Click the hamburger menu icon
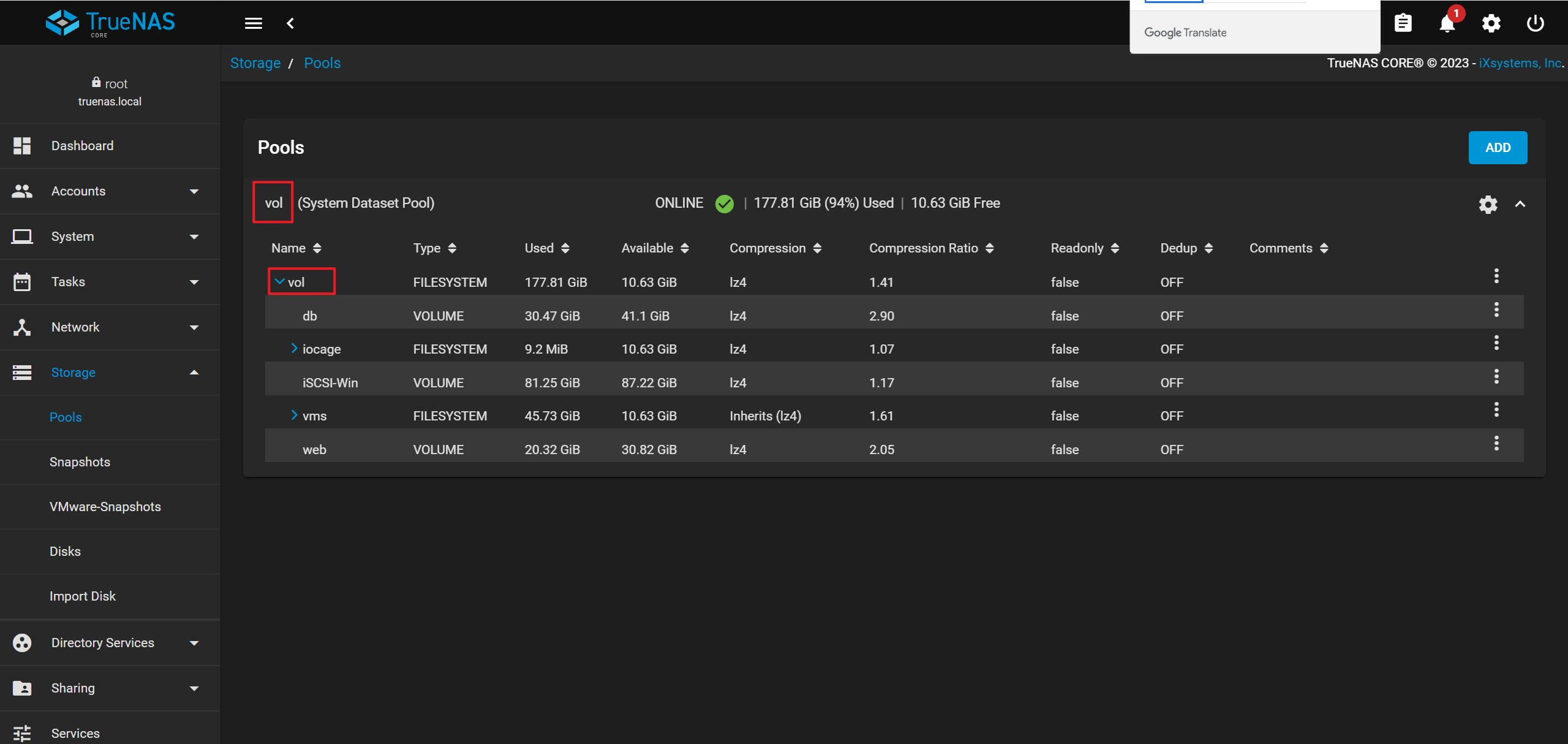This screenshot has width=1568, height=744. pos(253,23)
